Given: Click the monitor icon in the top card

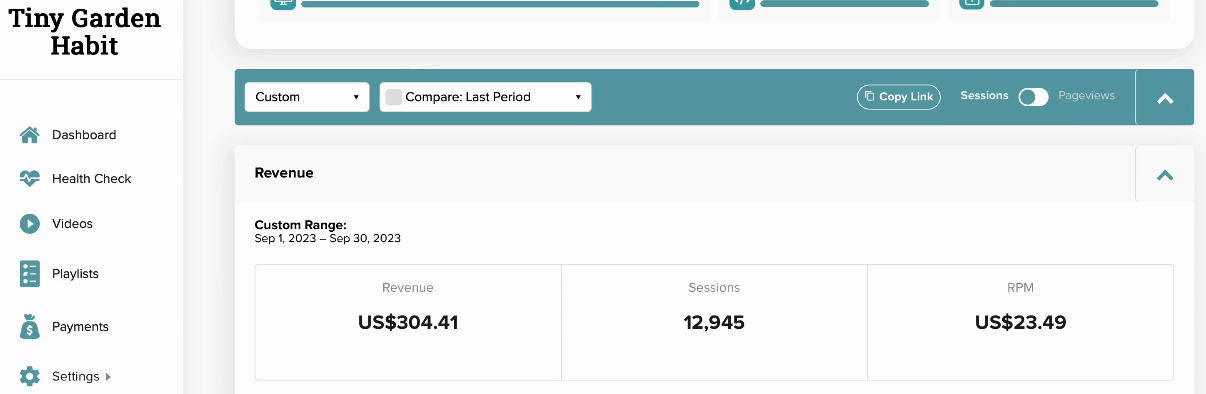Looking at the screenshot, I should click(283, 2).
